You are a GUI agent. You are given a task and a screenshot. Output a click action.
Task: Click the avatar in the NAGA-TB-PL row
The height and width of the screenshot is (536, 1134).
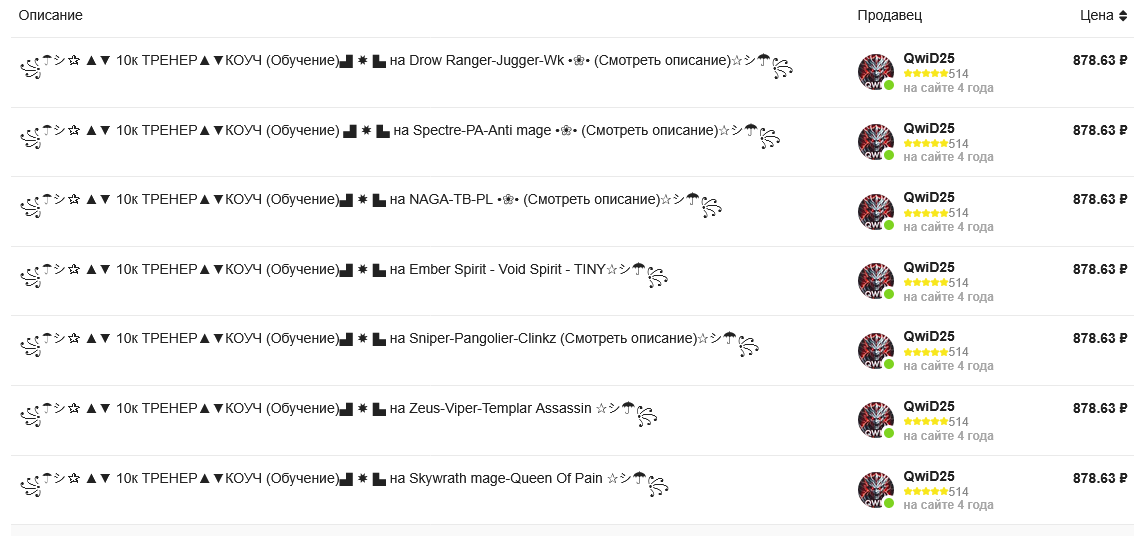coord(875,211)
